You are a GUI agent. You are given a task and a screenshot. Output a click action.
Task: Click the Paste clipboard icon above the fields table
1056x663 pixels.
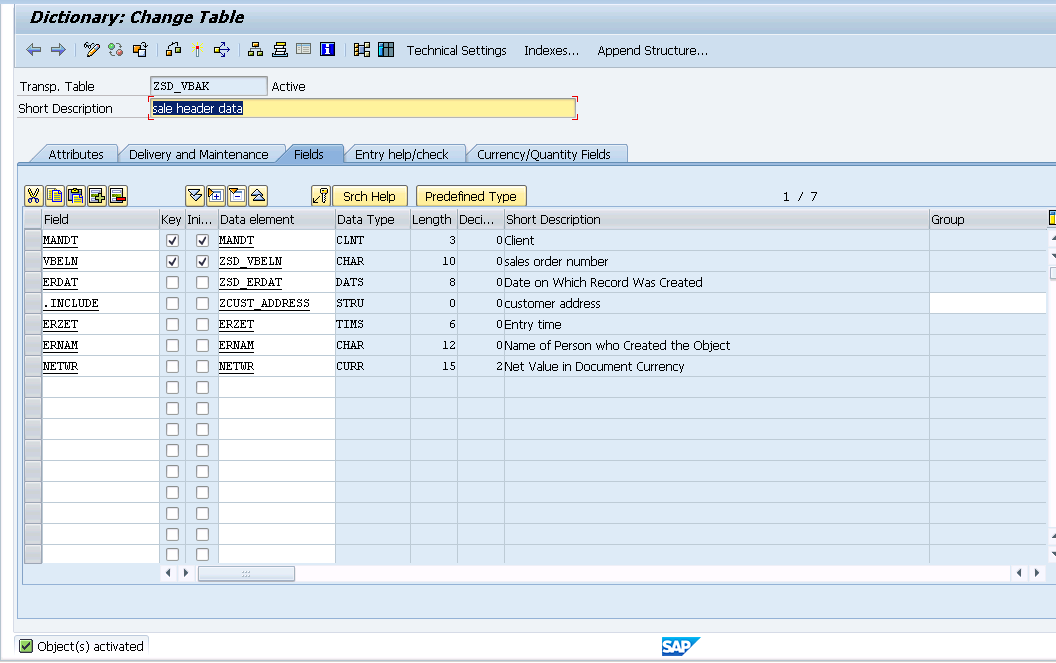[x=75, y=196]
